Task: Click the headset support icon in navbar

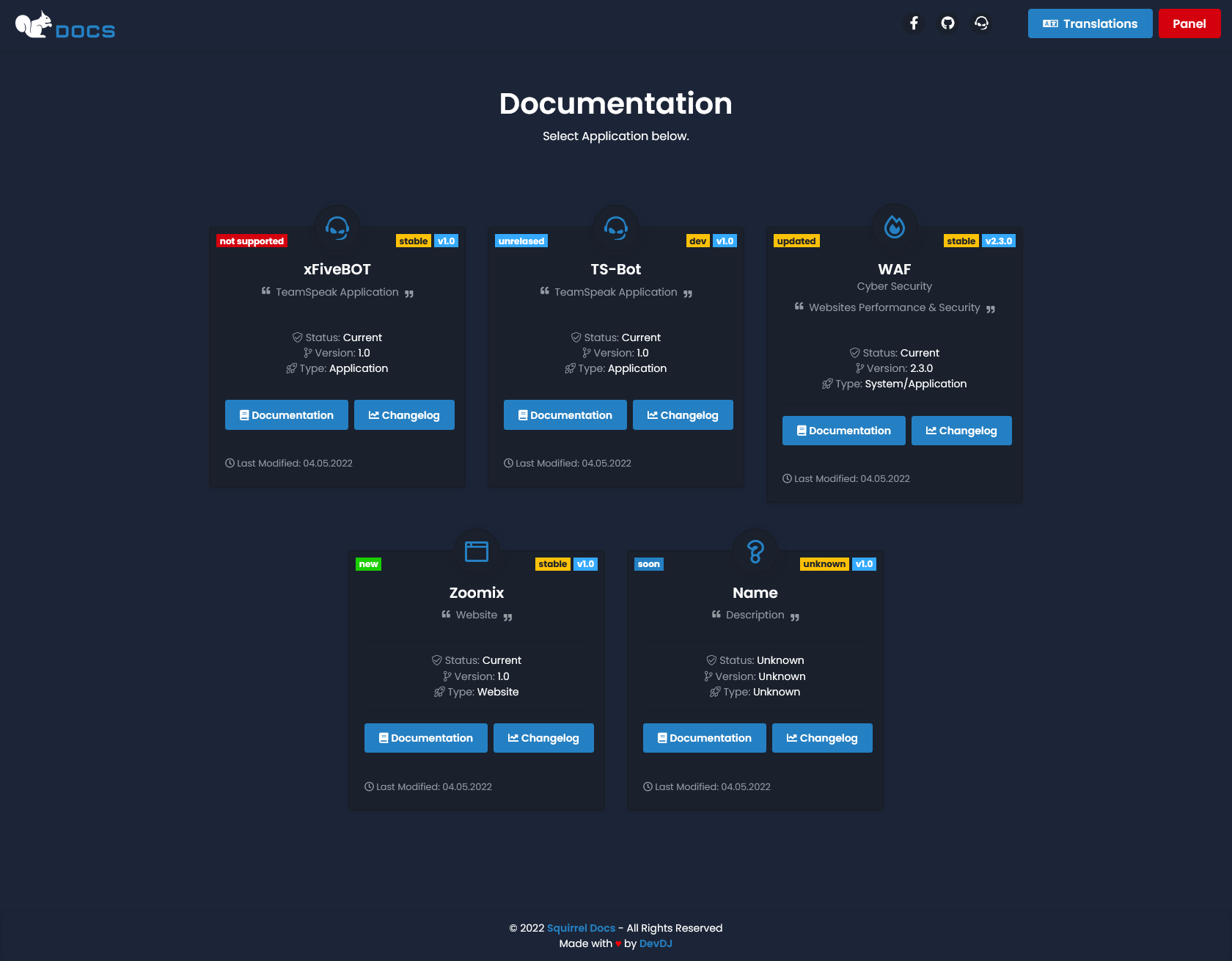Action: pos(982,23)
